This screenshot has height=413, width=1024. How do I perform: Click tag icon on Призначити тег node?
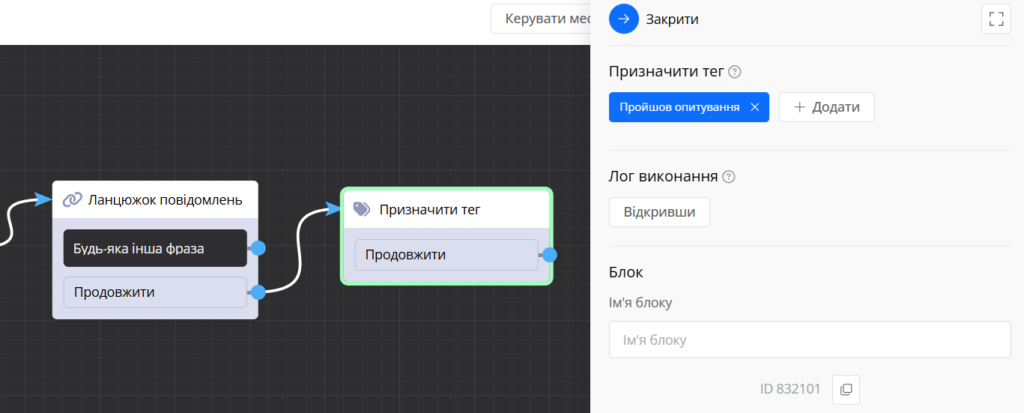tap(362, 209)
